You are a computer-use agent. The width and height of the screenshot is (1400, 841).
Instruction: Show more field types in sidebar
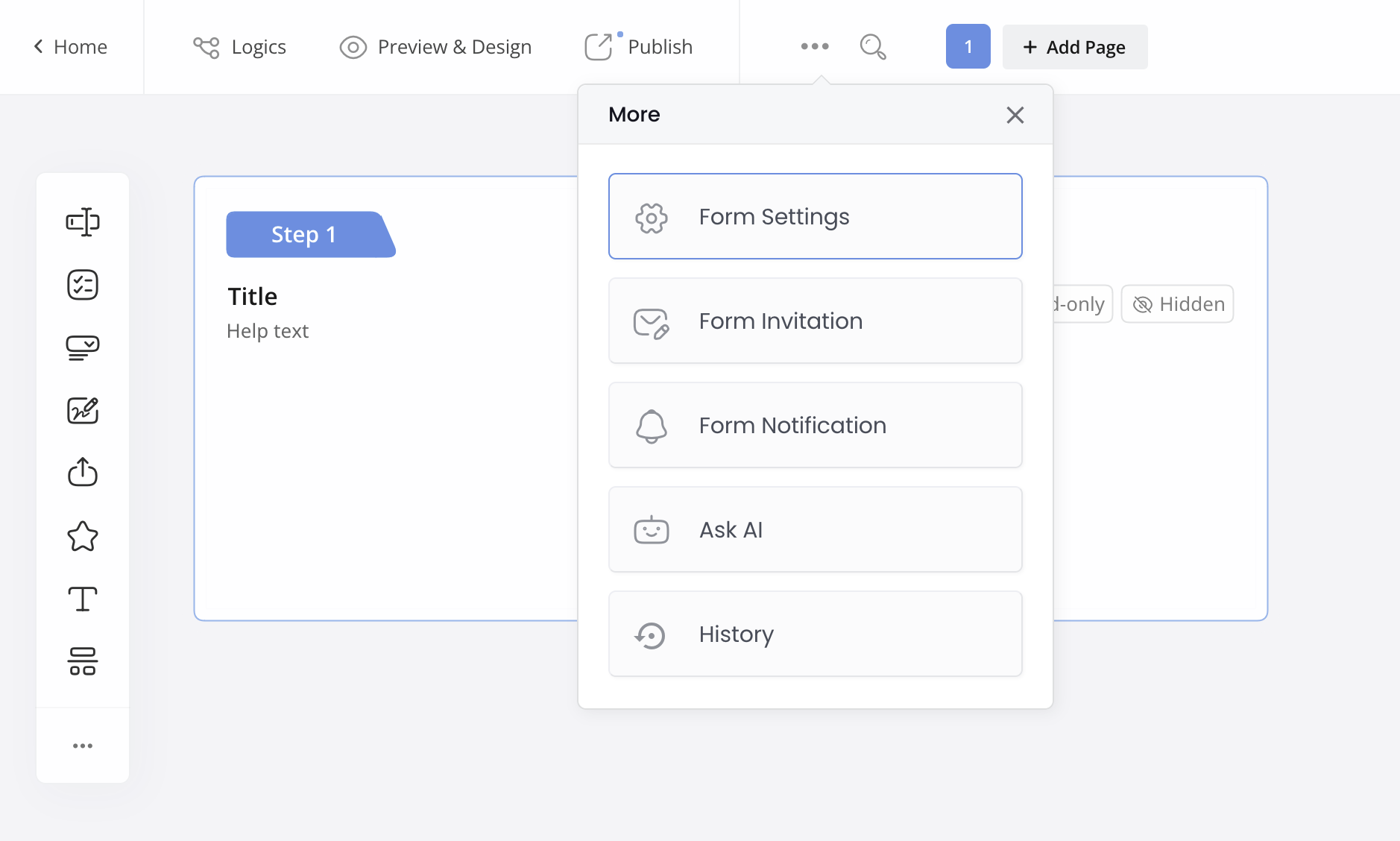(83, 746)
